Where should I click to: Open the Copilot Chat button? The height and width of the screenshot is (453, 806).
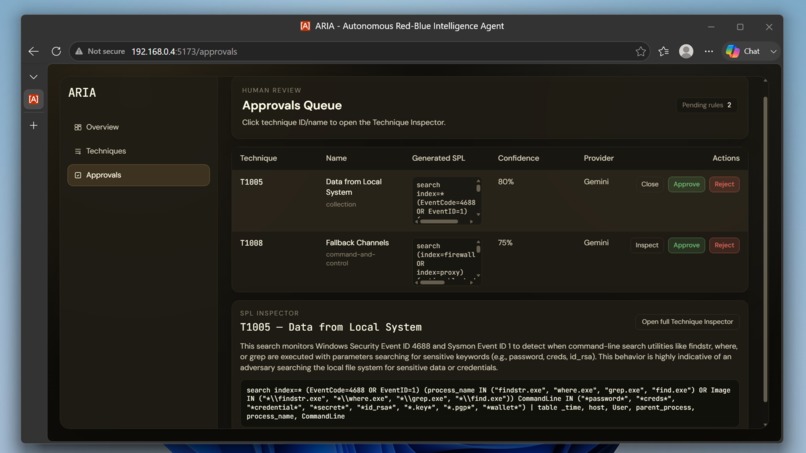(x=744, y=51)
